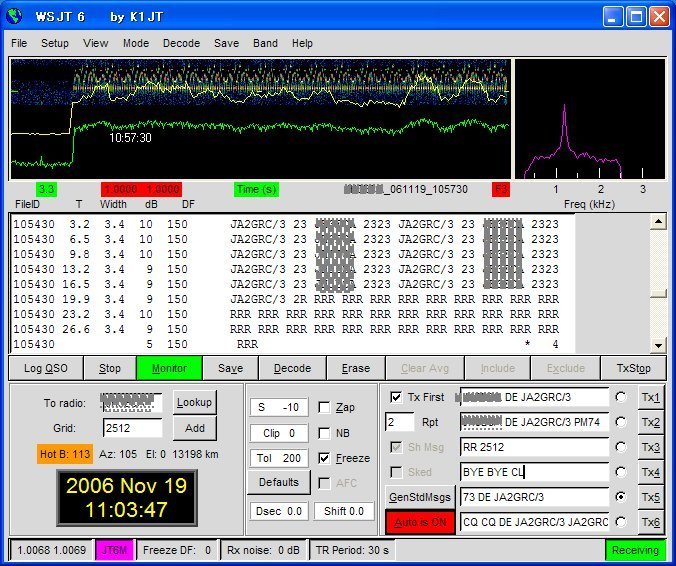Click the Shift 0.0 control
Viewport: 676px width, 566px height.
coord(344,511)
